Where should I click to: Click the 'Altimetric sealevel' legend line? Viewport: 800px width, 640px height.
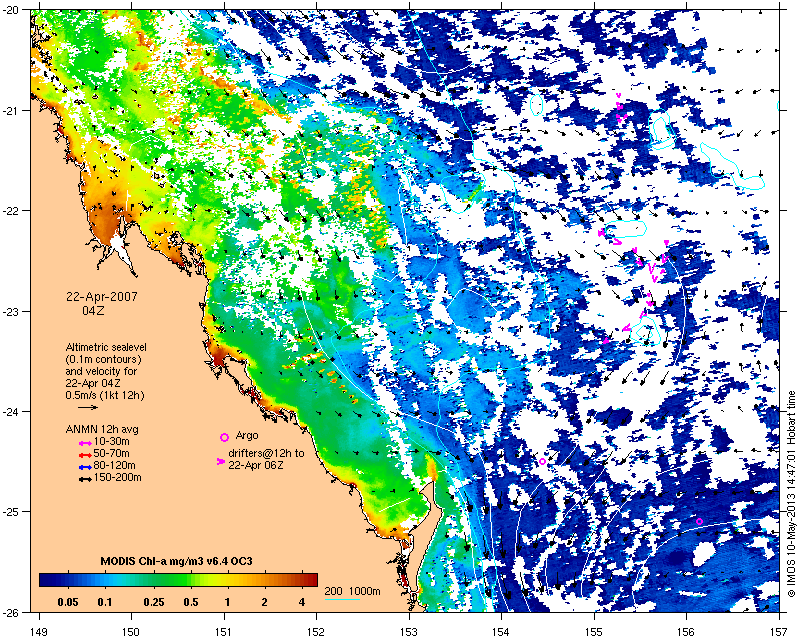click(x=106, y=348)
